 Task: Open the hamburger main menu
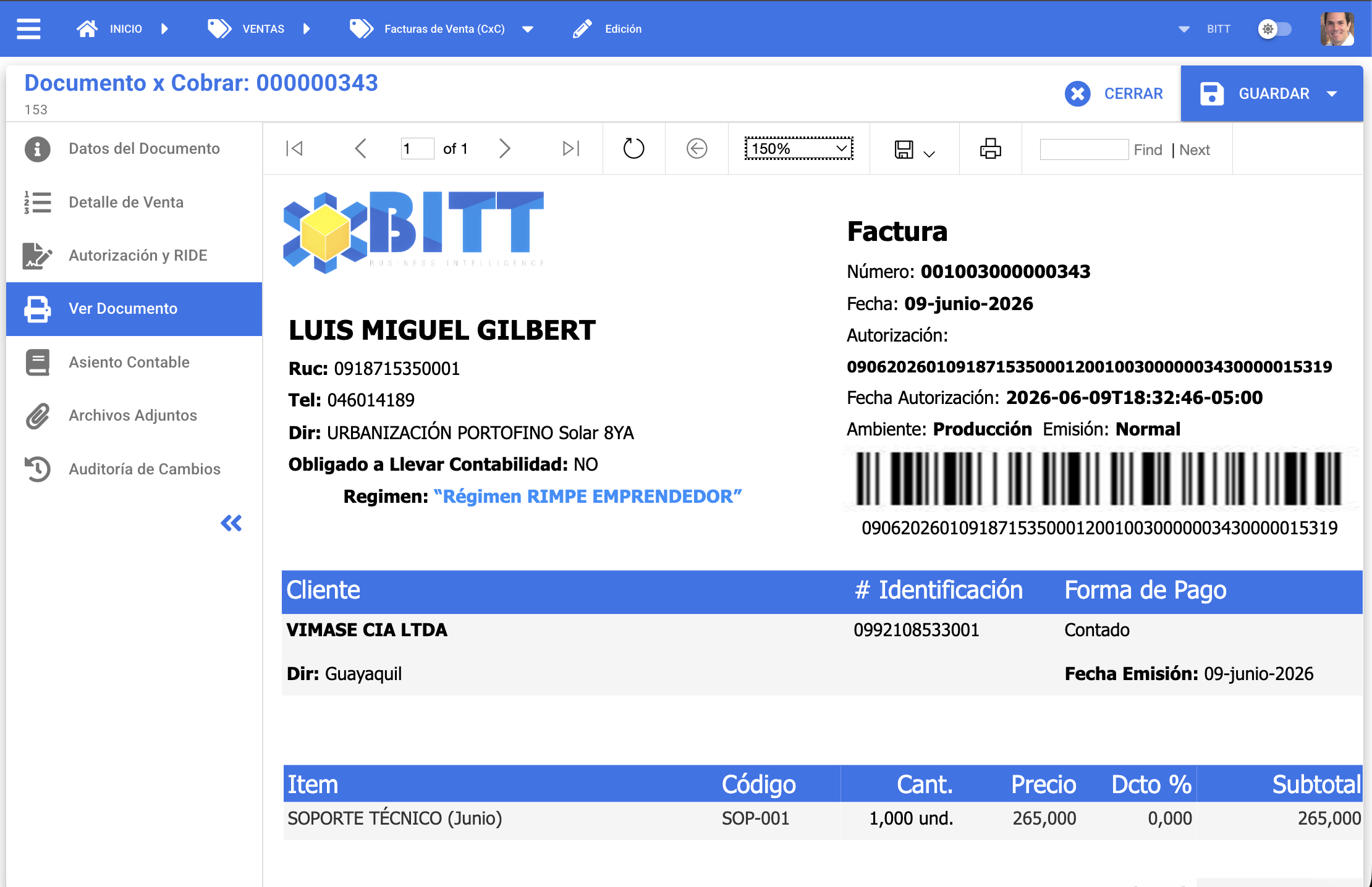tap(28, 29)
